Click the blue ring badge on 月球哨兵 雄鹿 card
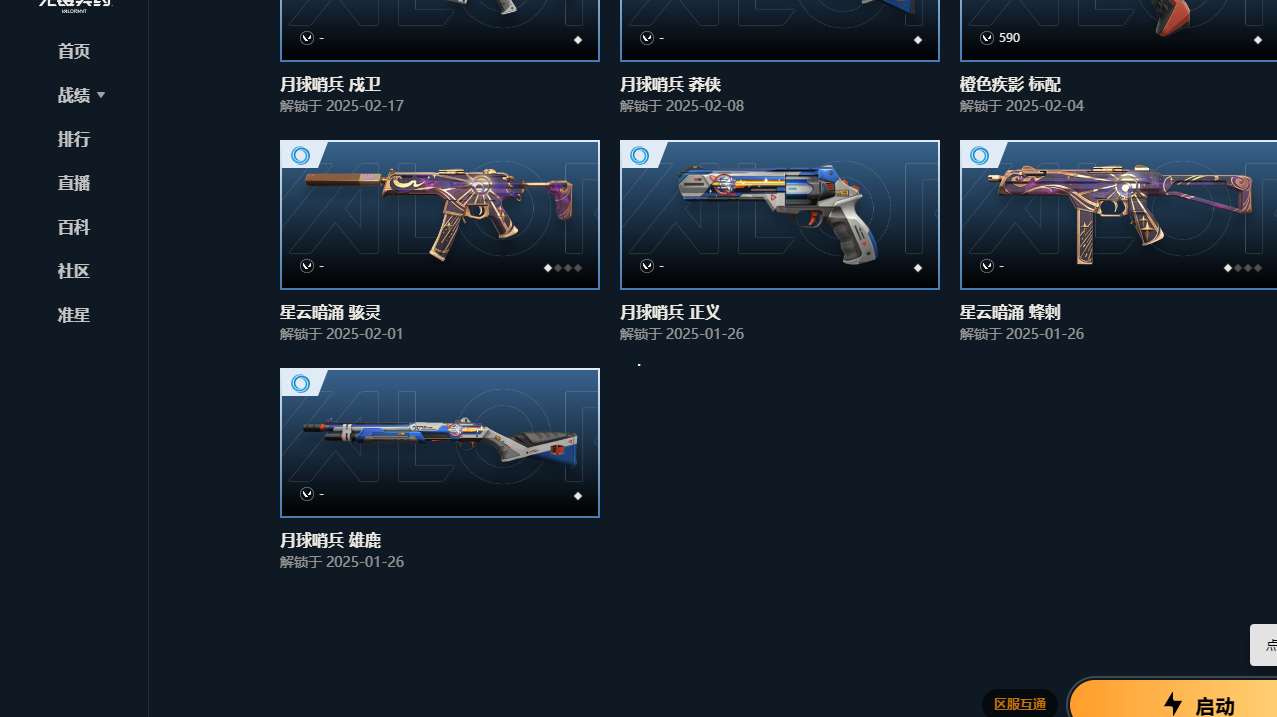Viewport: 1277px width, 717px height. [300, 383]
